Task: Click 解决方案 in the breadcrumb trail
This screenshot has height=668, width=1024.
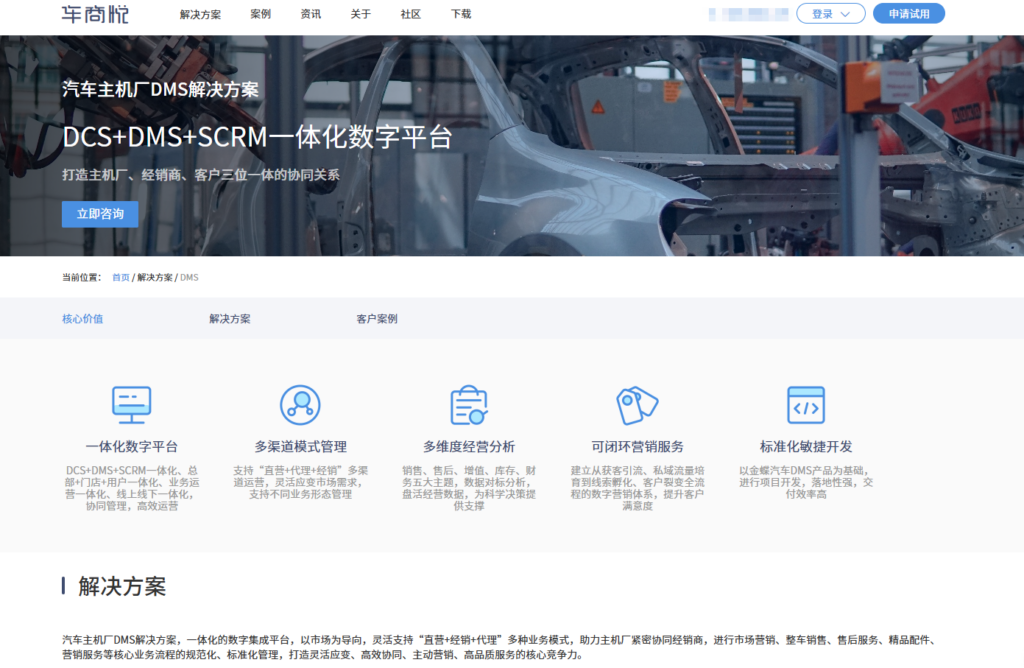Action: click(x=157, y=277)
